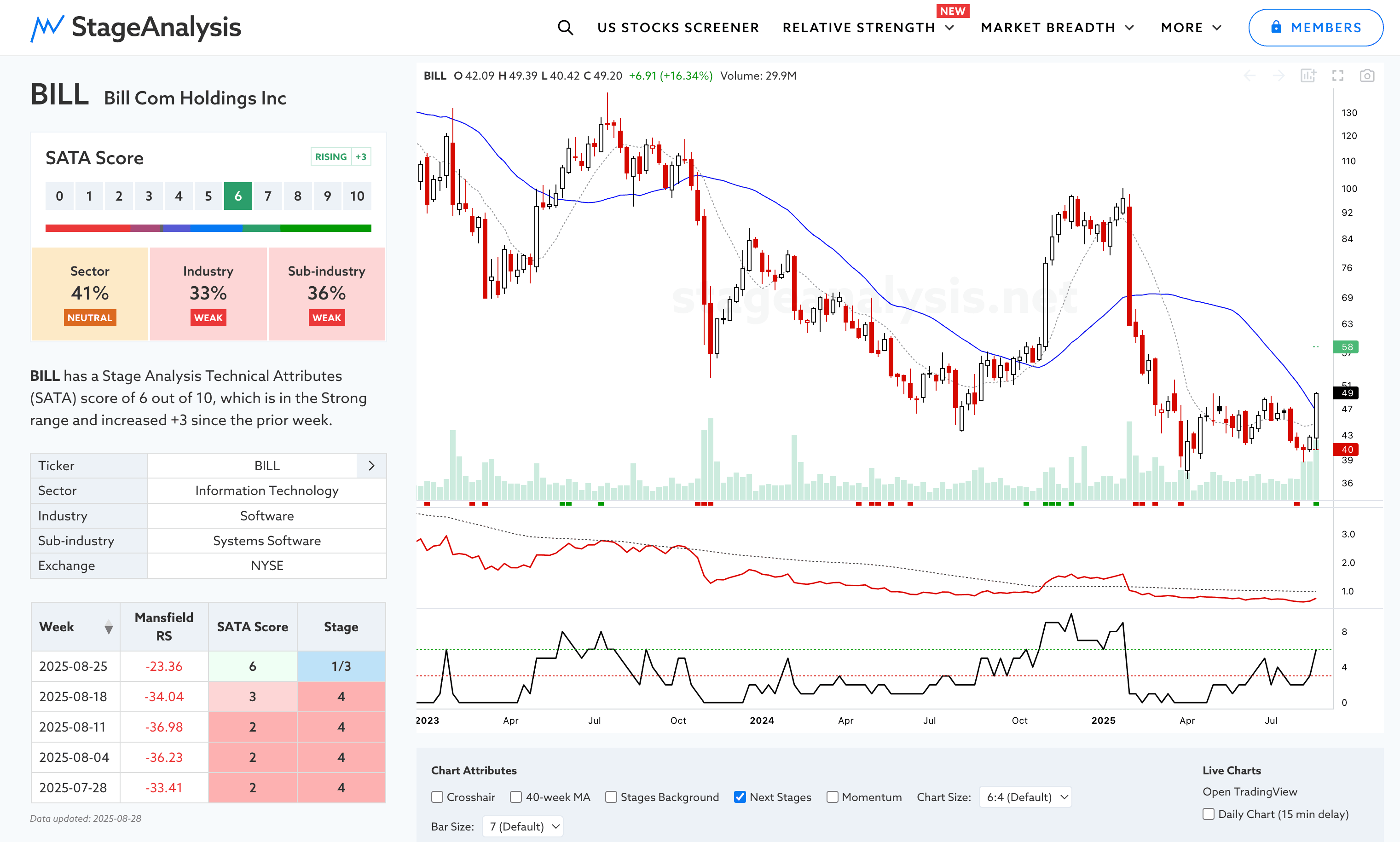
Task: Click the Volume 29.9M chart label
Action: point(758,75)
